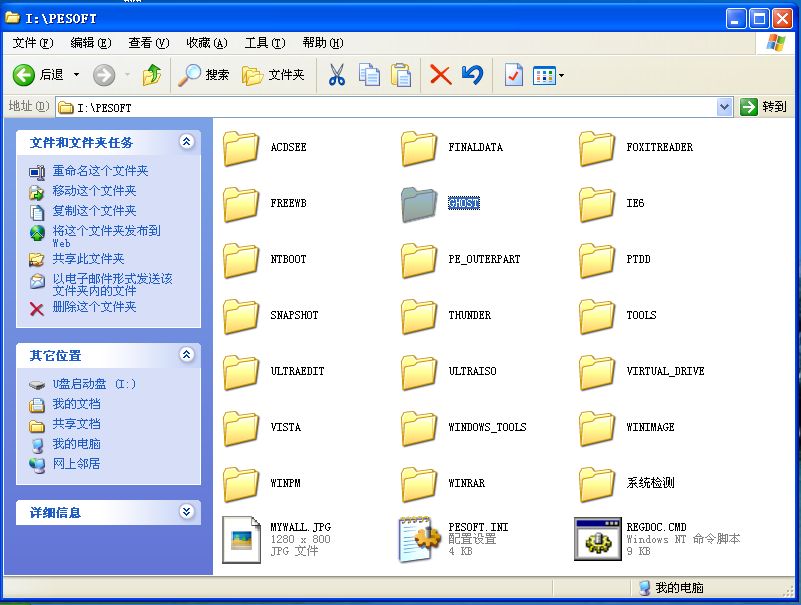Select the FOXITREADER folder icon

(x=597, y=148)
